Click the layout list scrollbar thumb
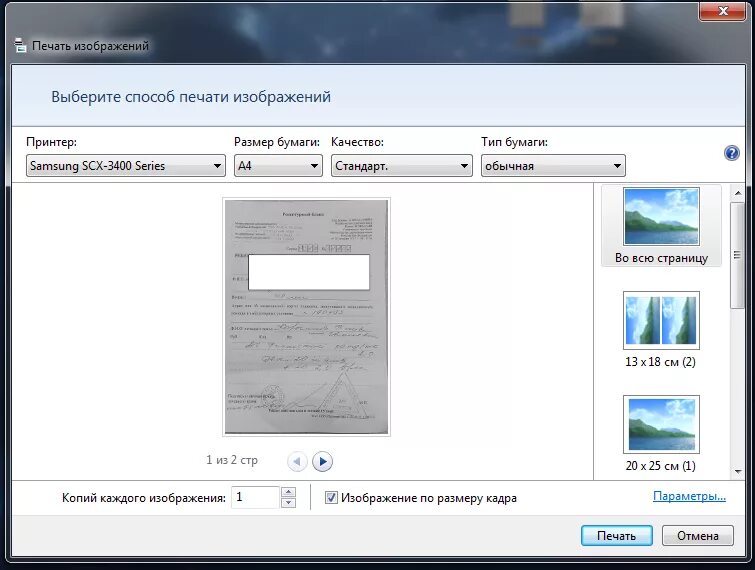The width and height of the screenshot is (755, 570). pos(737,255)
